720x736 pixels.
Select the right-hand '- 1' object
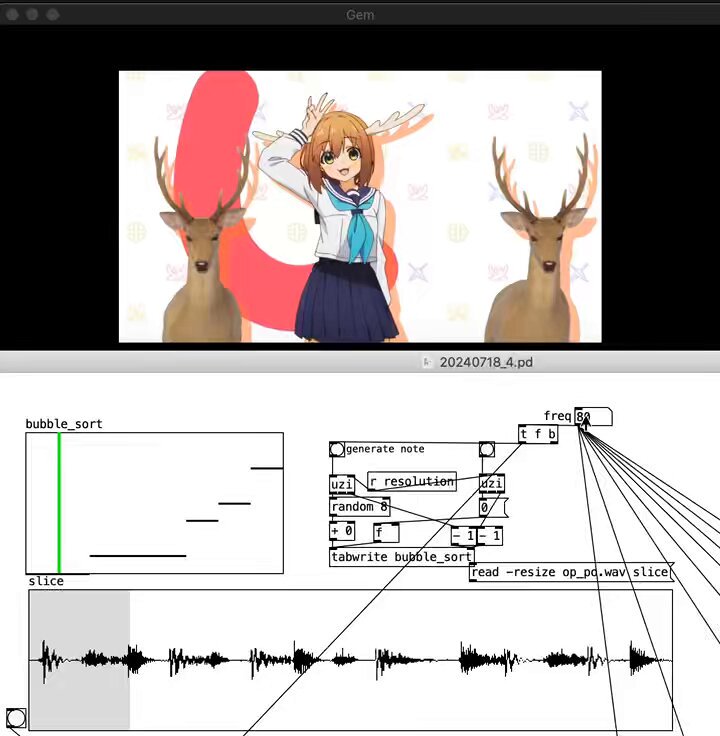pyautogui.click(x=490, y=536)
